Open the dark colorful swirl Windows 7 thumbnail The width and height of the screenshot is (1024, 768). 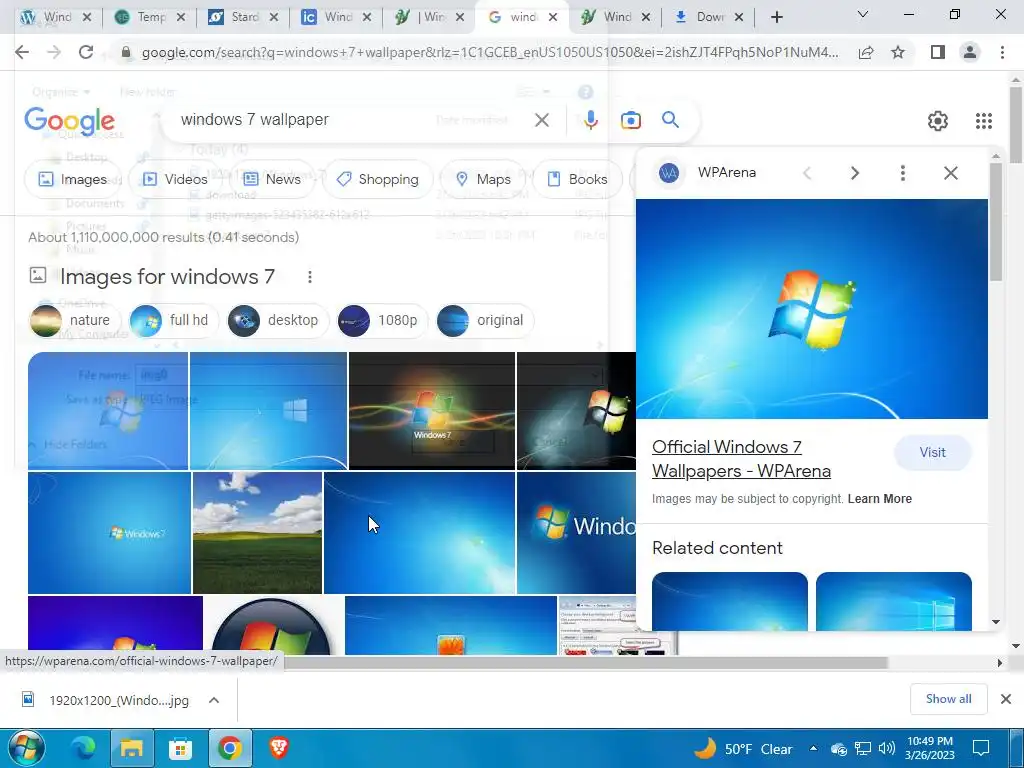pos(432,411)
